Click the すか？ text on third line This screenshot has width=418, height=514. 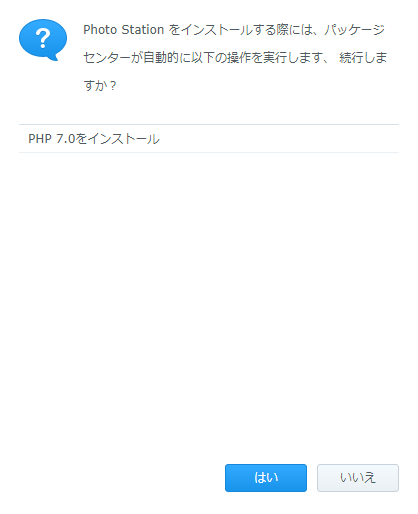(100, 86)
